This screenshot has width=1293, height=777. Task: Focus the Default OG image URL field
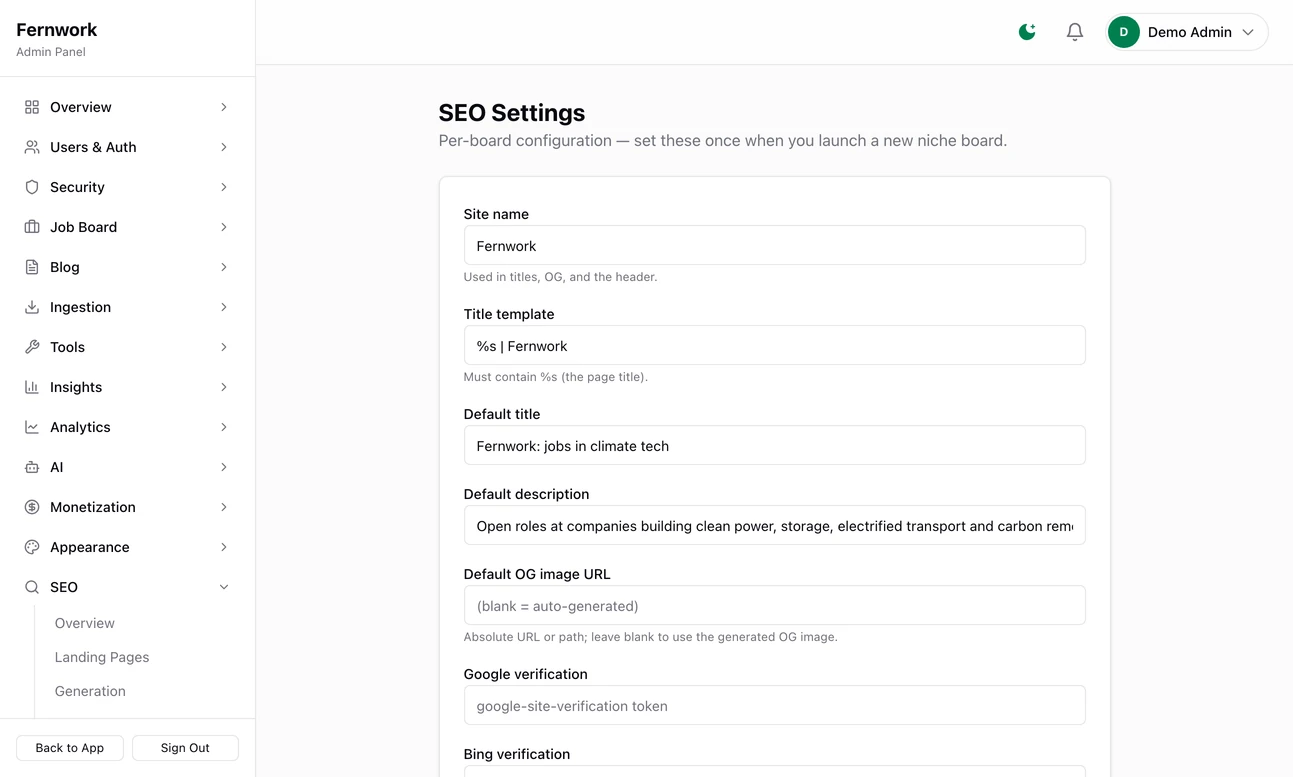tap(774, 605)
